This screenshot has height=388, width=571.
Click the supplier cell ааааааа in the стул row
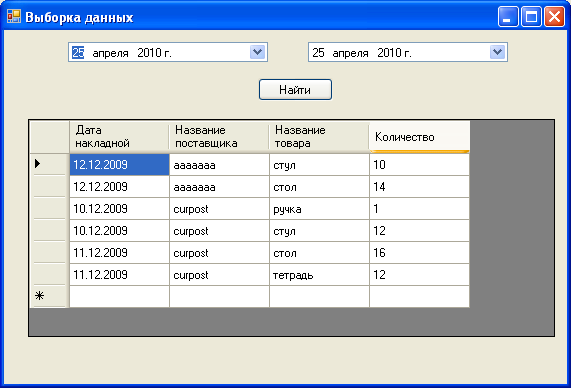[219, 165]
